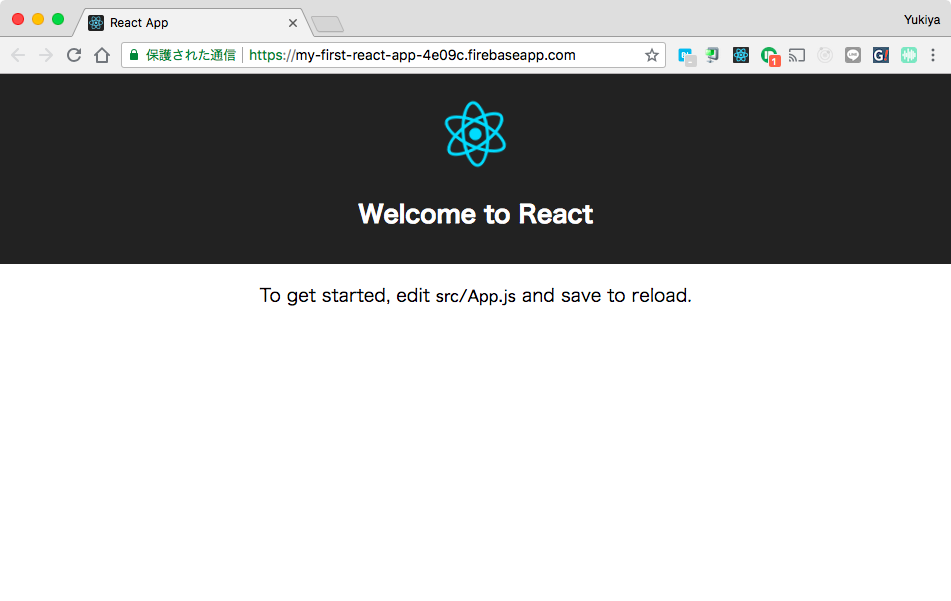Close the browser window with red button

[18, 19]
